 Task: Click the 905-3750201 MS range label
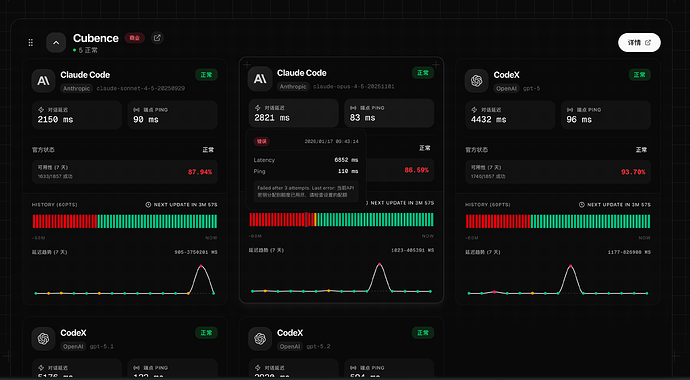pos(196,252)
